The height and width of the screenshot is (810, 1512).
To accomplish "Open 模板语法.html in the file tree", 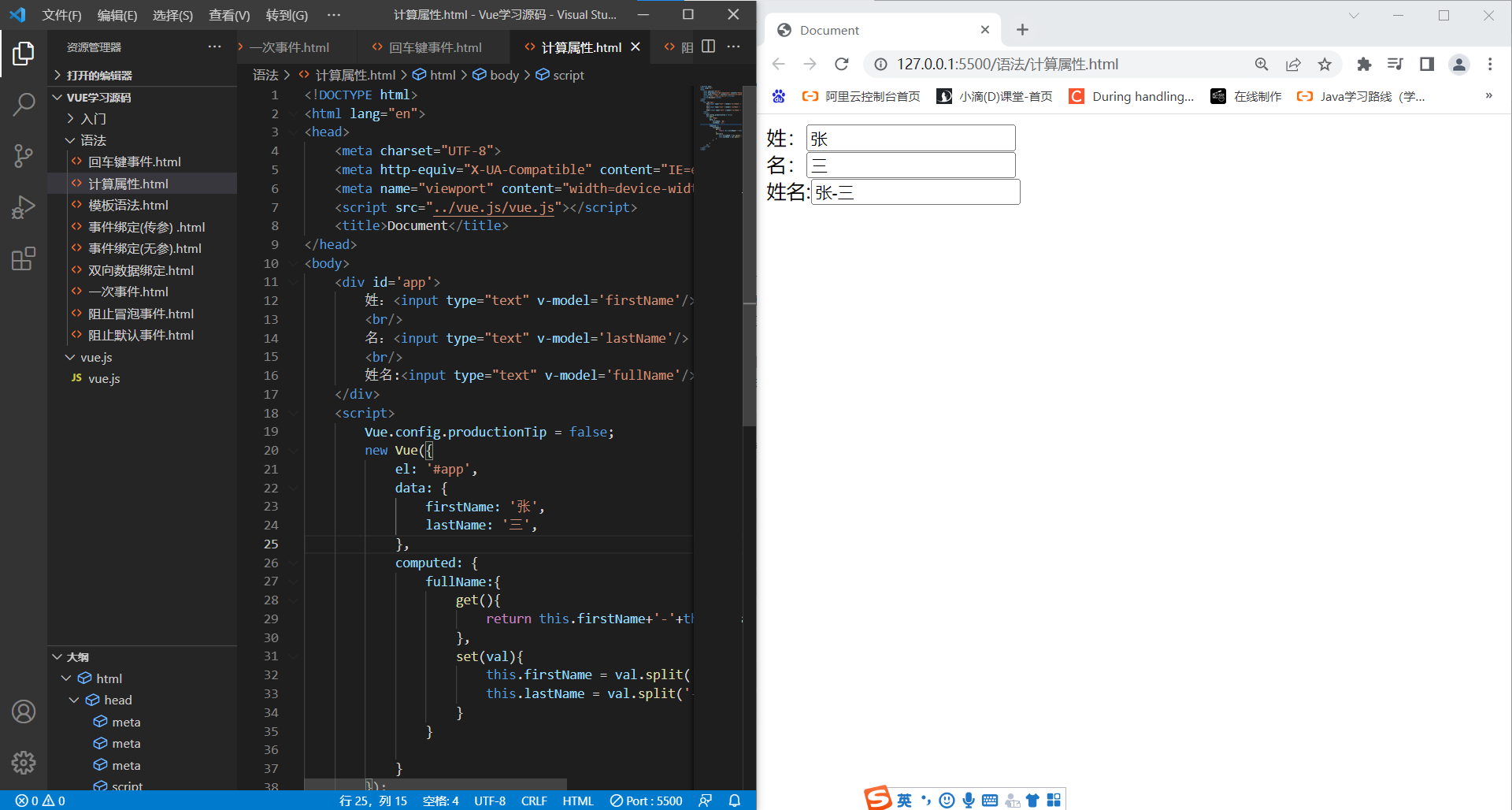I will [x=128, y=205].
